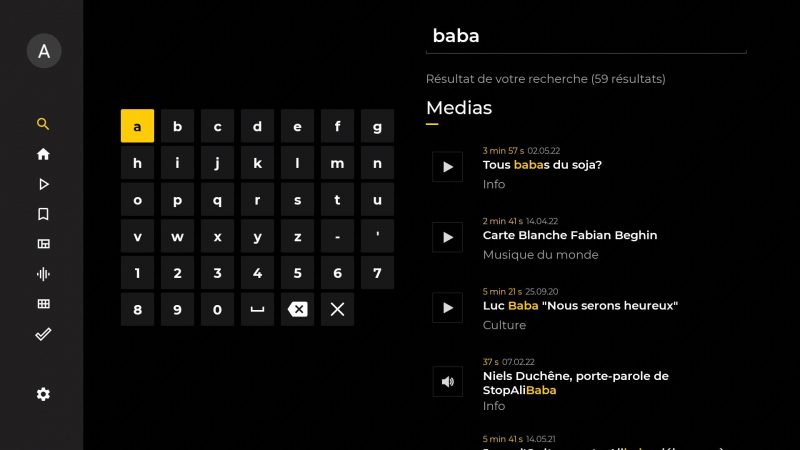Viewport: 800px width, 450px height.
Task: Open the user profile avatar "A"
Action: [x=43, y=51]
